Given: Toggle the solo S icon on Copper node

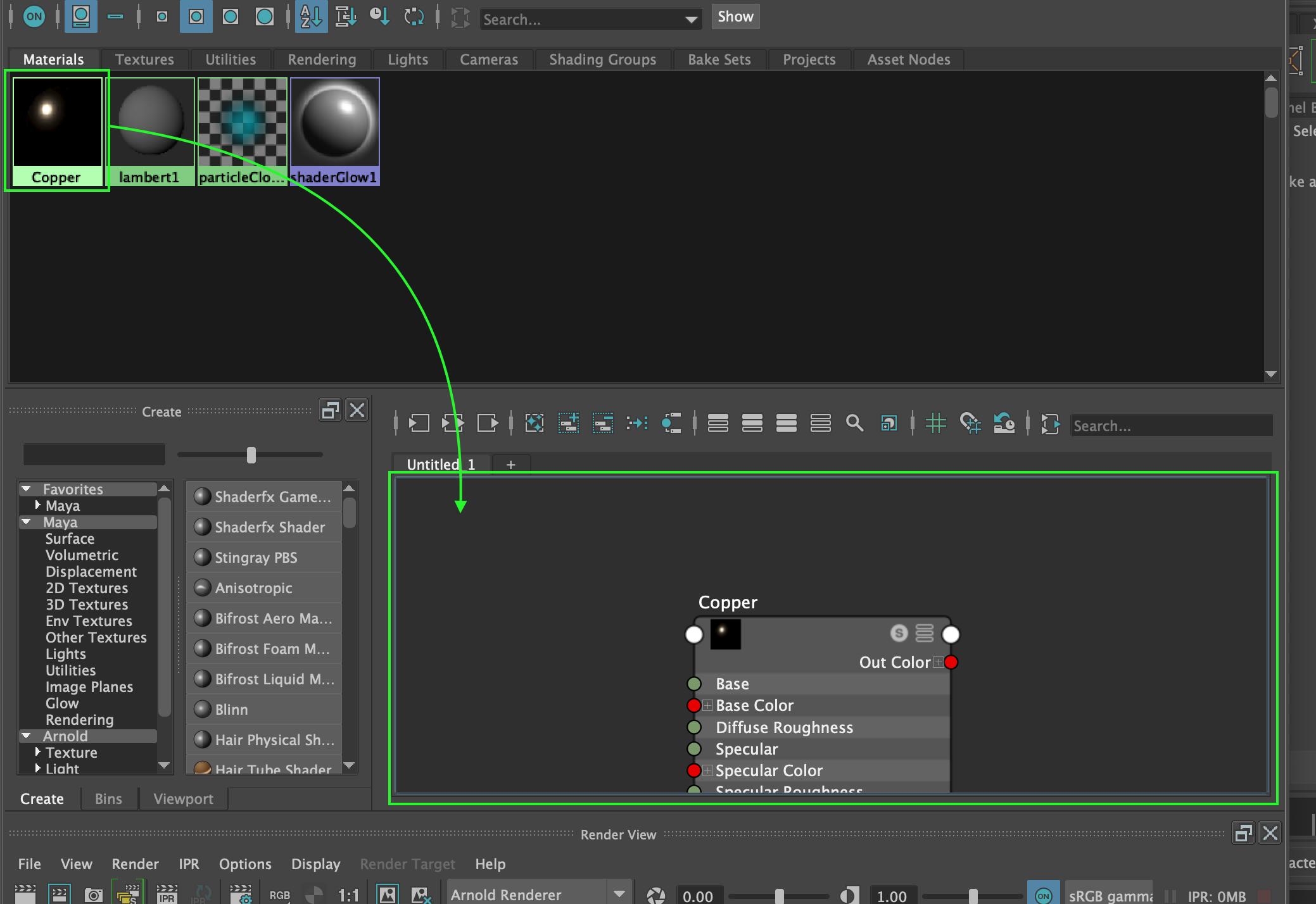Looking at the screenshot, I should coord(899,633).
